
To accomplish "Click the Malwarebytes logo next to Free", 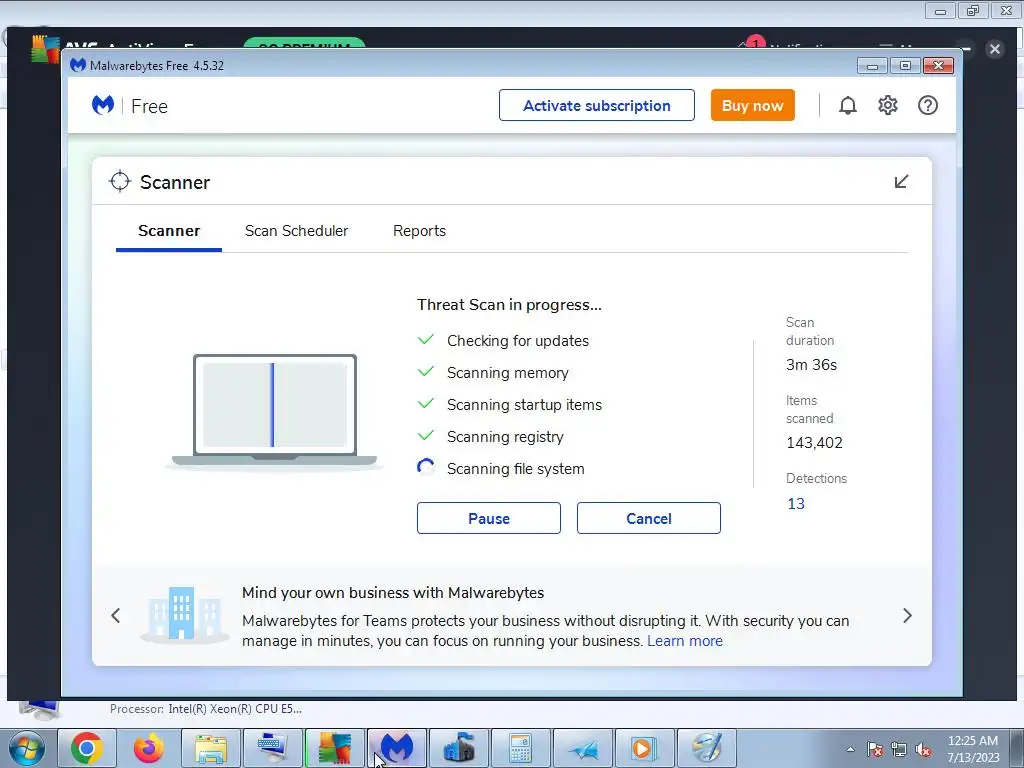I will coord(103,105).
